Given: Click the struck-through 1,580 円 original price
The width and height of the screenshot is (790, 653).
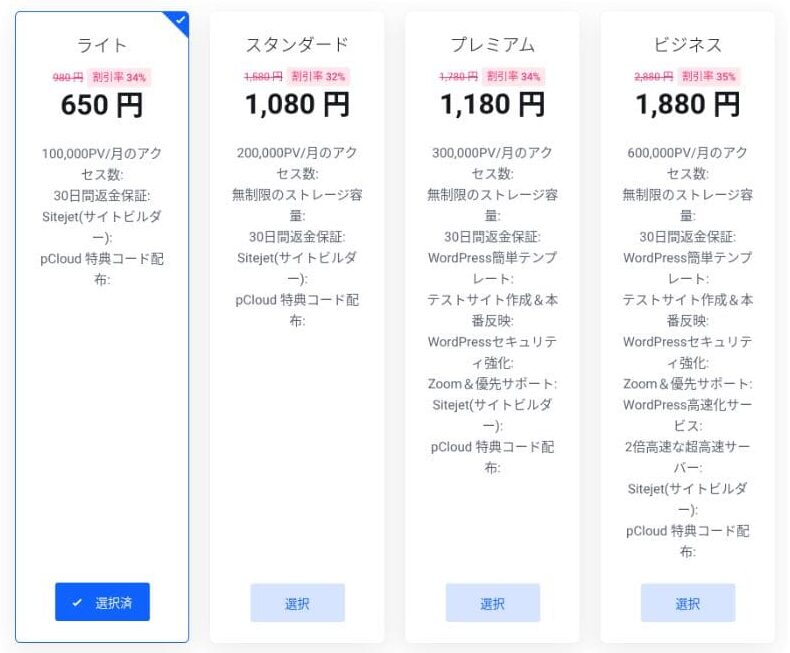Looking at the screenshot, I should [x=263, y=77].
